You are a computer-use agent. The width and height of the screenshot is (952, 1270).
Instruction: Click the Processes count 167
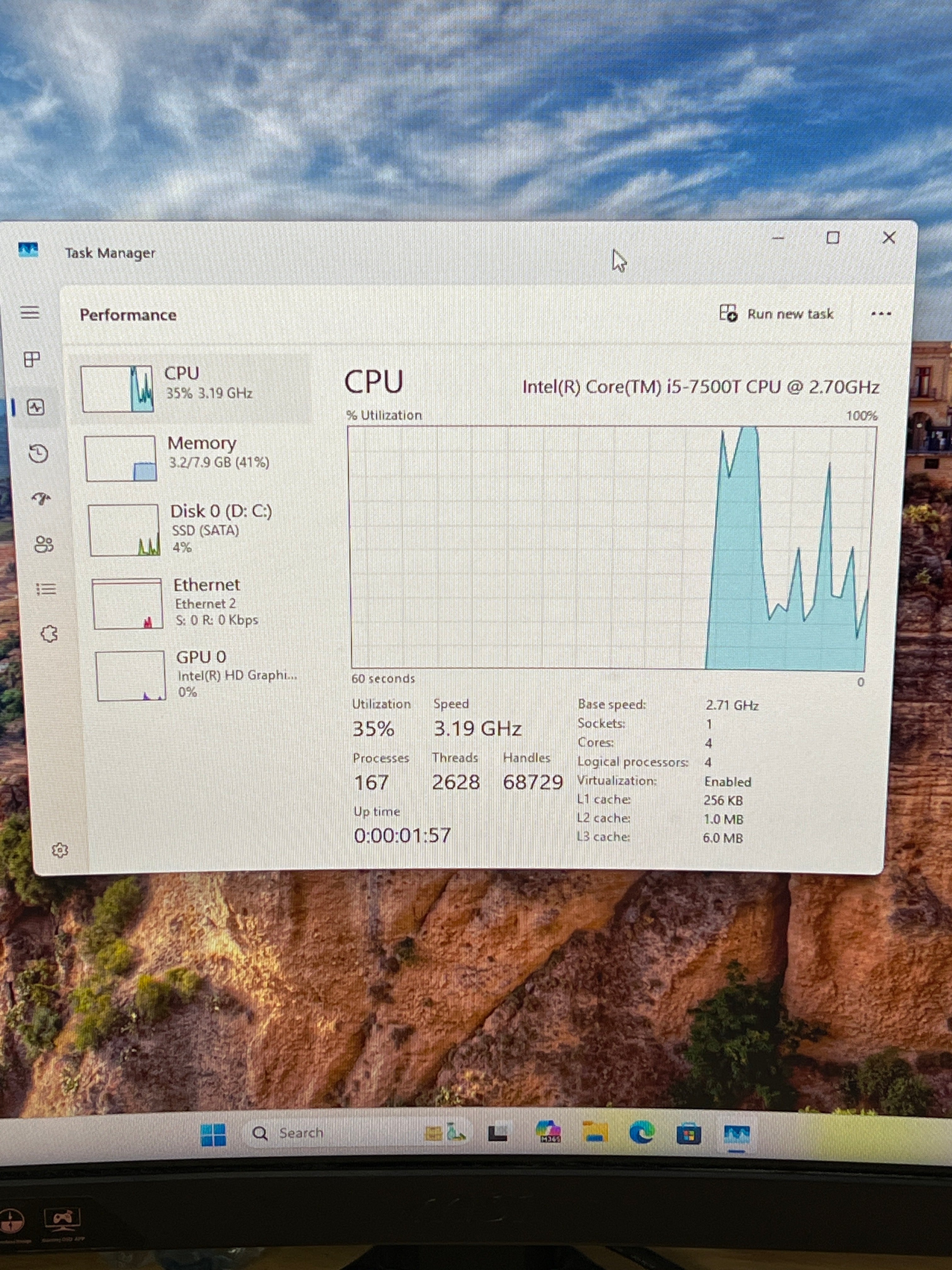[x=371, y=782]
